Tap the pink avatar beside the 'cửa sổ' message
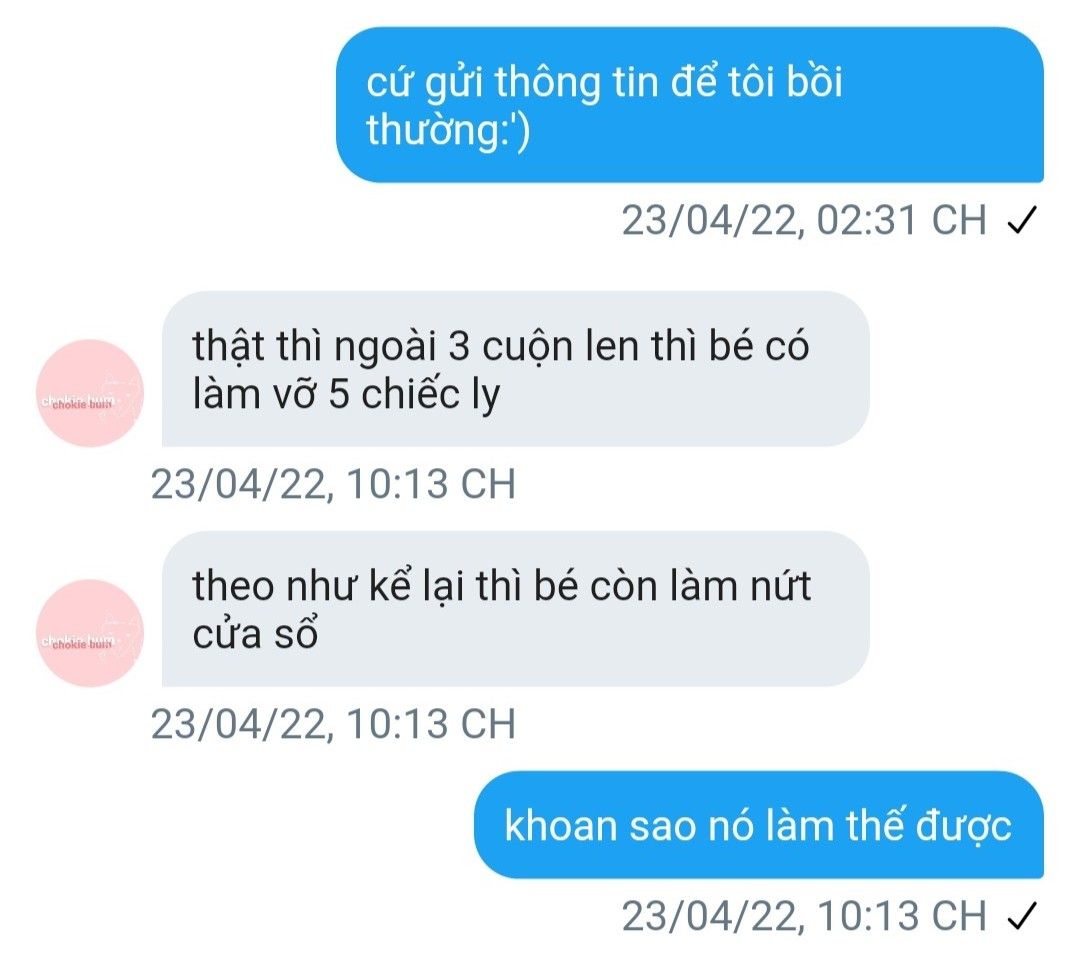 point(90,633)
